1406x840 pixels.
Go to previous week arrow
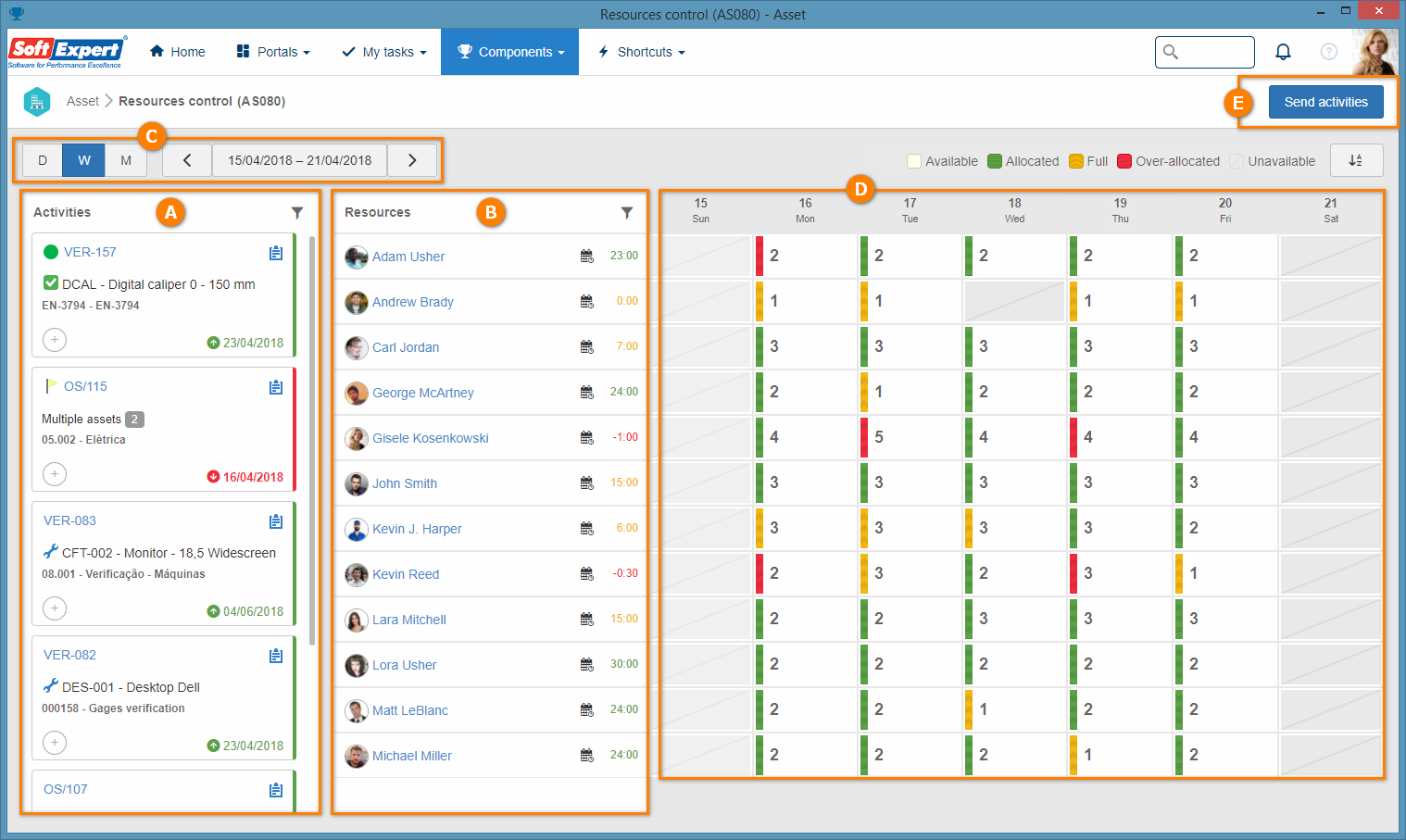[x=187, y=160]
